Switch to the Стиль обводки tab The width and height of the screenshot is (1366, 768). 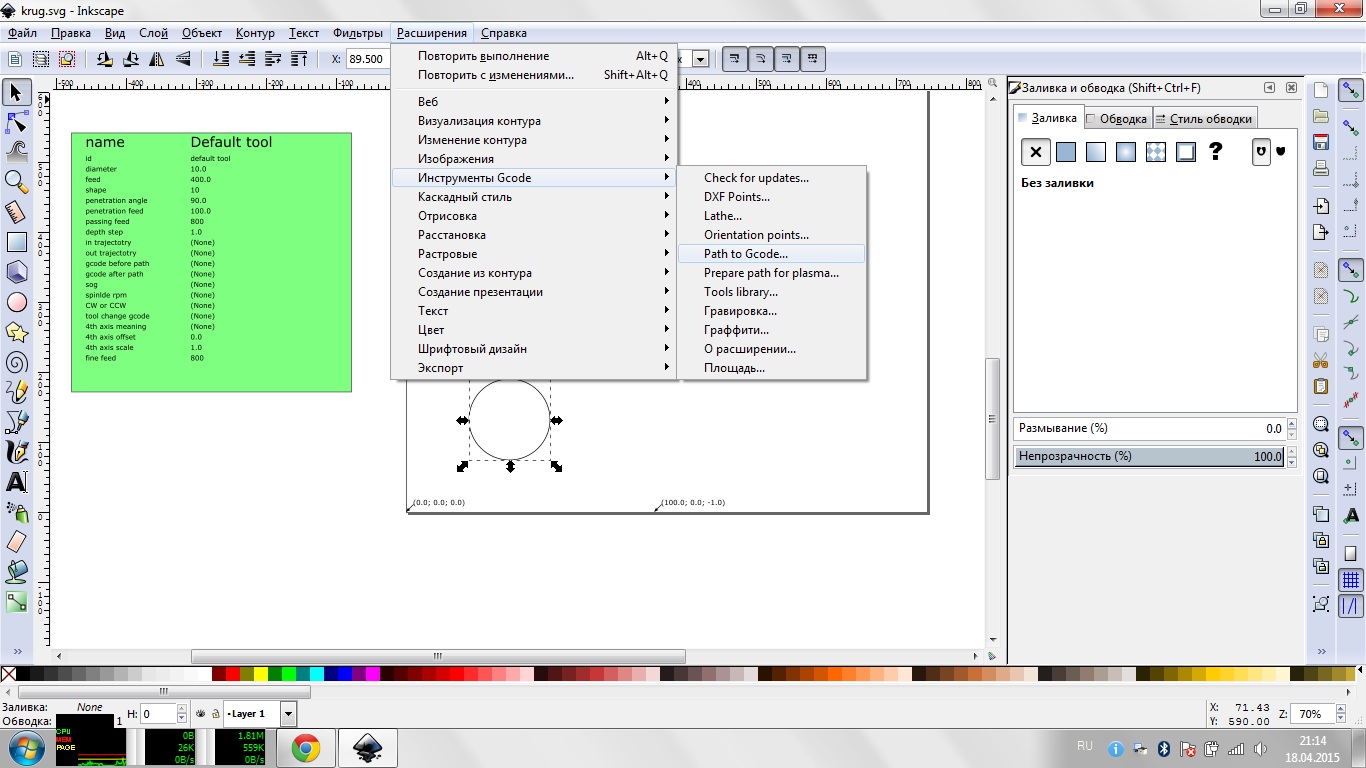click(x=1204, y=118)
